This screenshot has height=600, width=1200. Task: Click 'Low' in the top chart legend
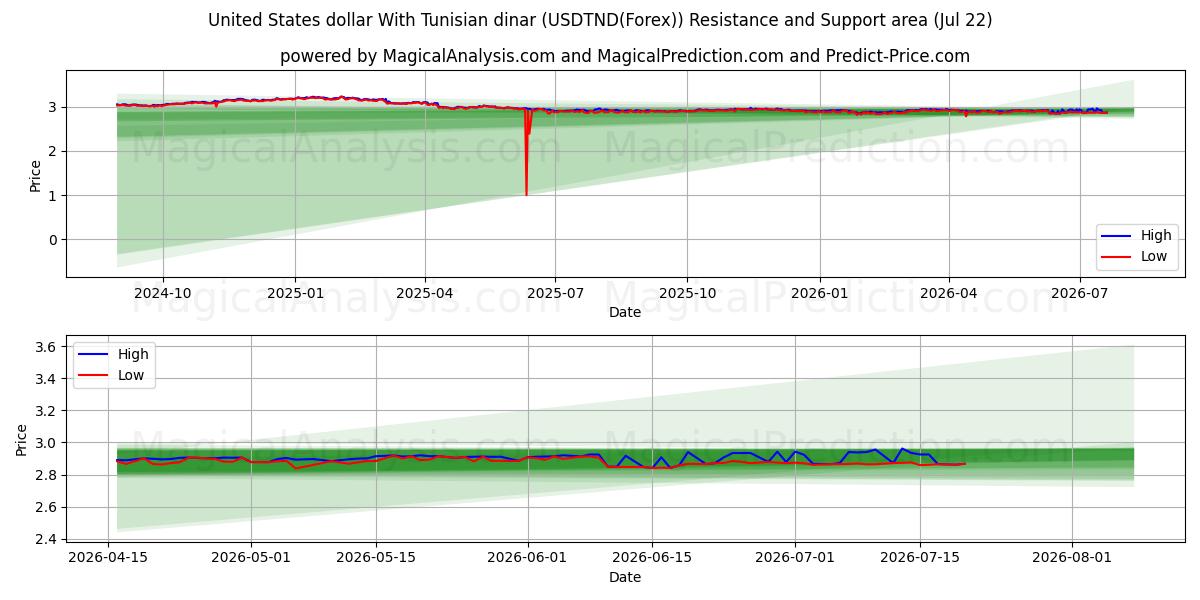[1154, 257]
